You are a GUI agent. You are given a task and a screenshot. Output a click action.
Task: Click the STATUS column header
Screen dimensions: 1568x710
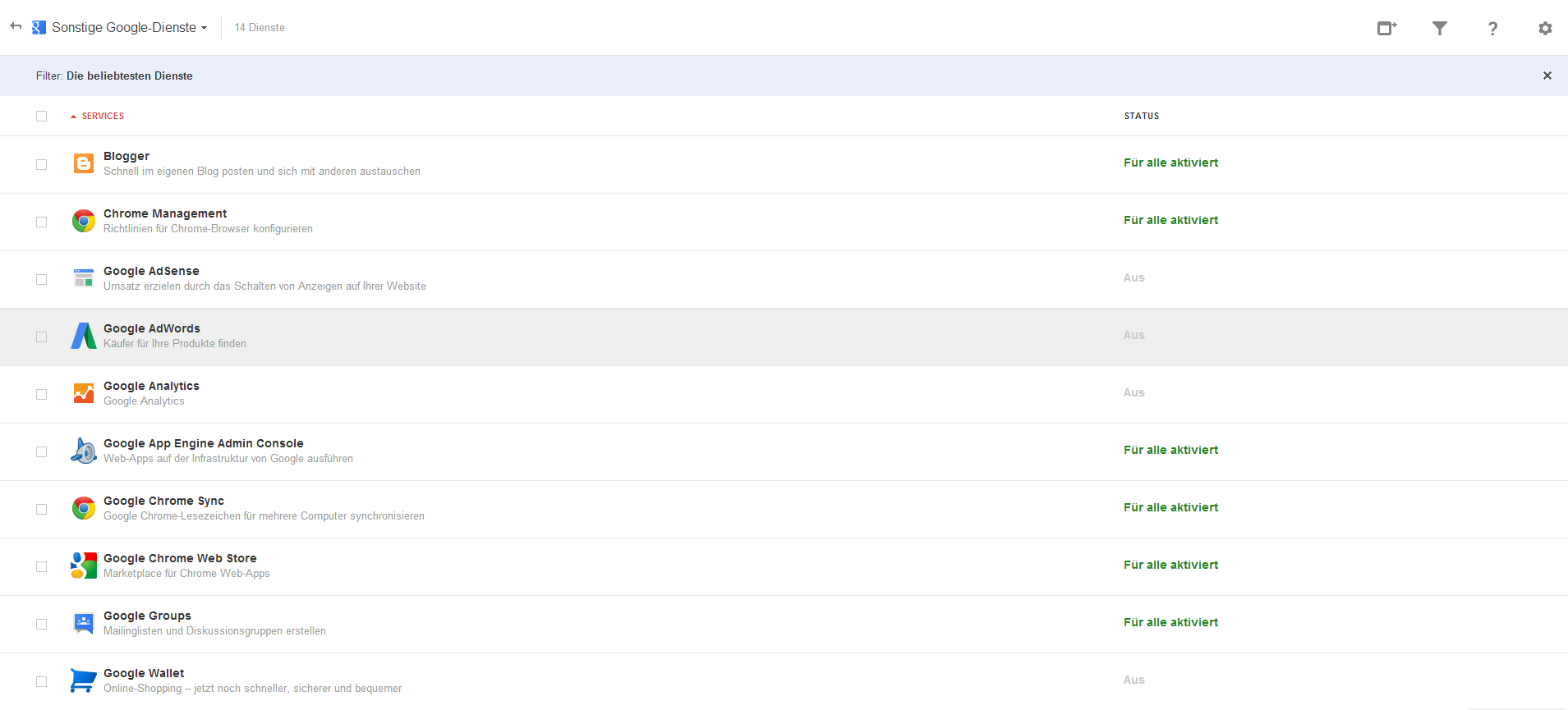(x=1142, y=116)
